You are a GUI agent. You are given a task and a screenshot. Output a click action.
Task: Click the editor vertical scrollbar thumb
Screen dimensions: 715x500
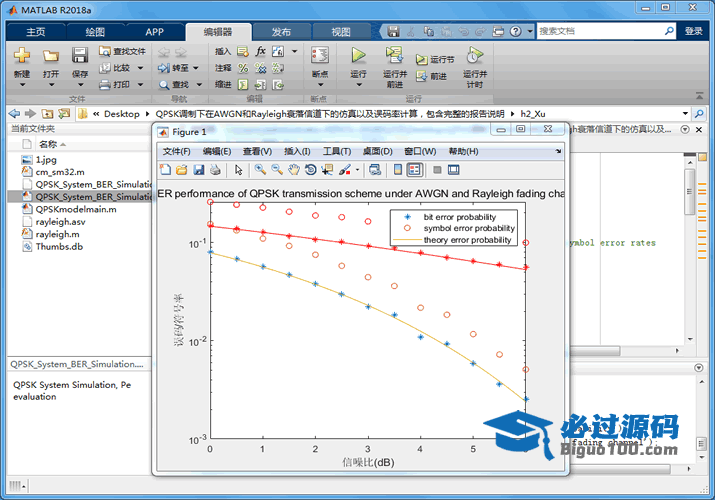point(689,191)
